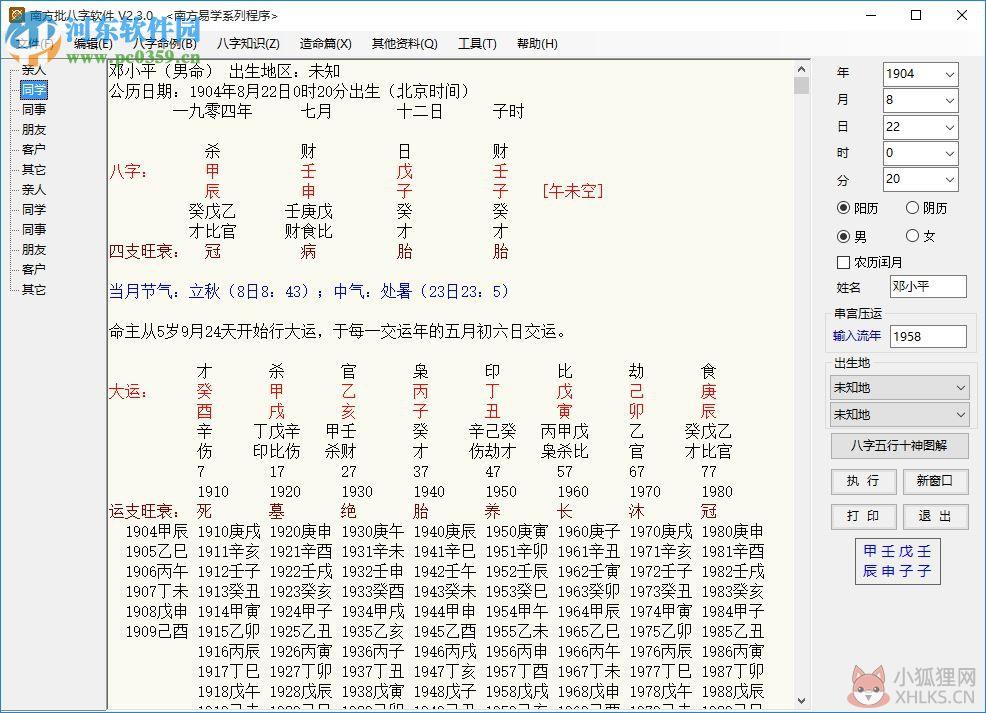Image resolution: width=986 pixels, height=713 pixels.
Task: Select the highlighted 同学 tree item
Action: [x=34, y=90]
